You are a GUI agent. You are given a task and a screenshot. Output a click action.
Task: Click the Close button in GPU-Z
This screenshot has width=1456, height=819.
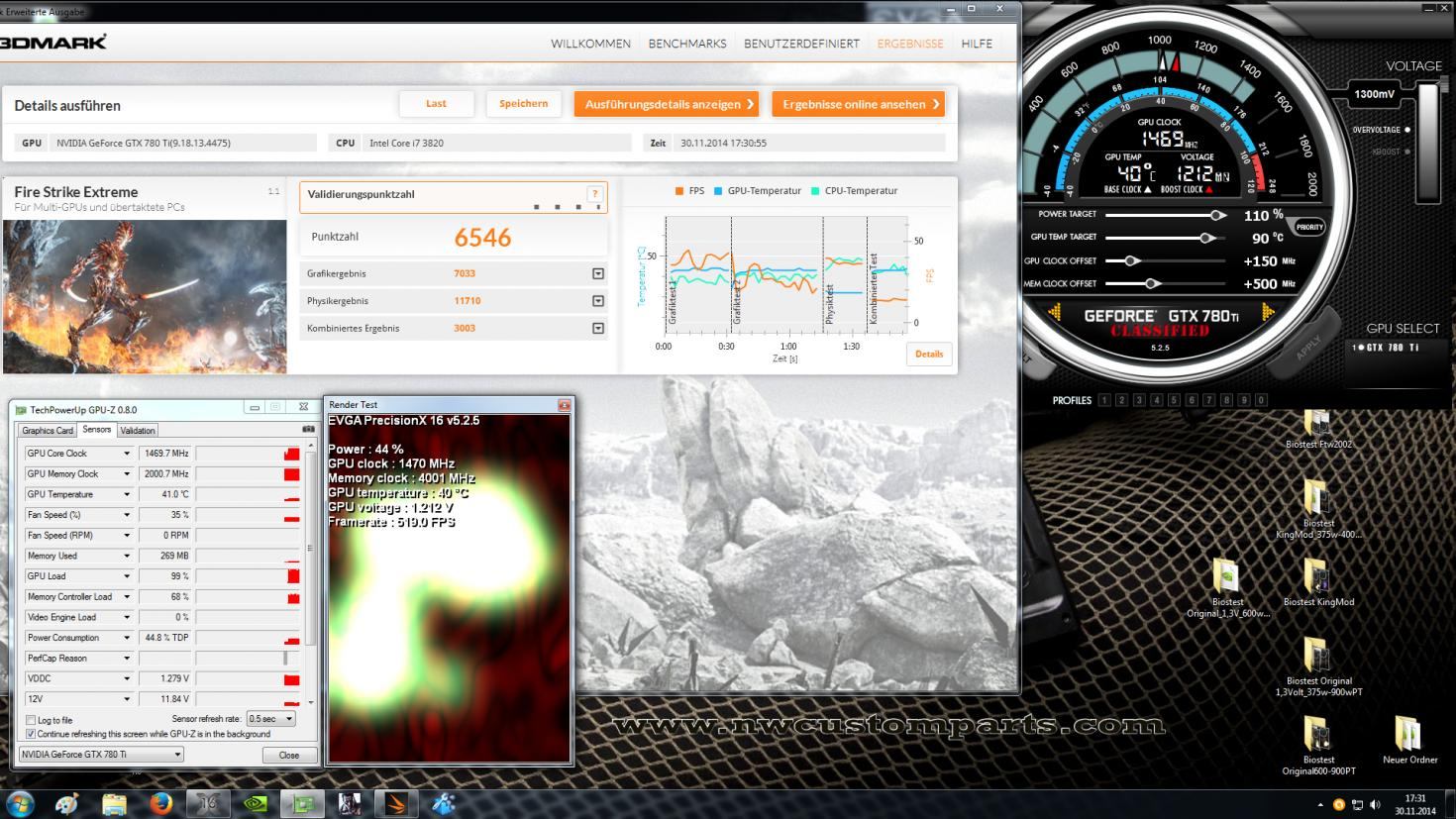click(289, 755)
